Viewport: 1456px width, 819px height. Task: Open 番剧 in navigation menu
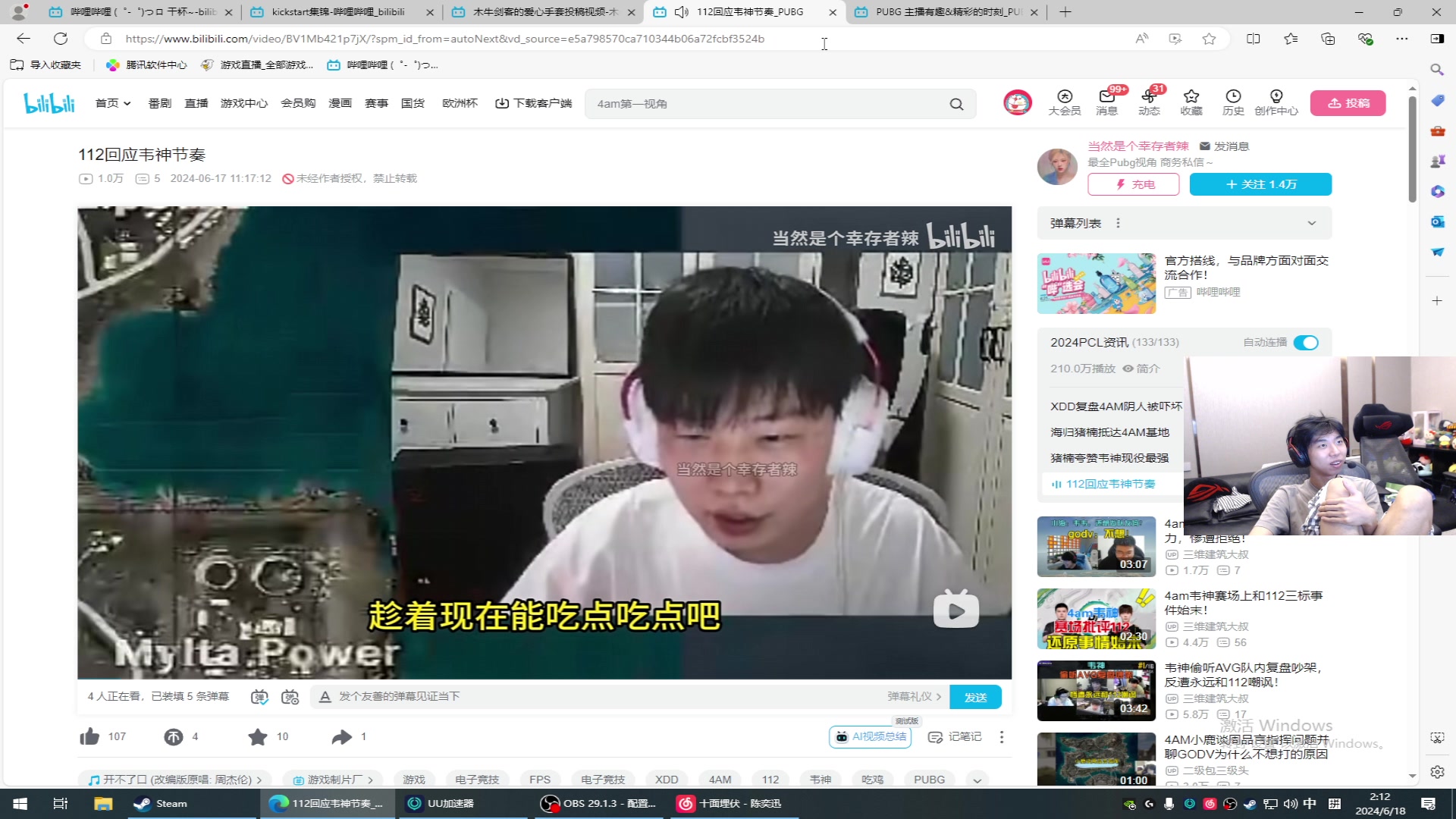point(159,103)
